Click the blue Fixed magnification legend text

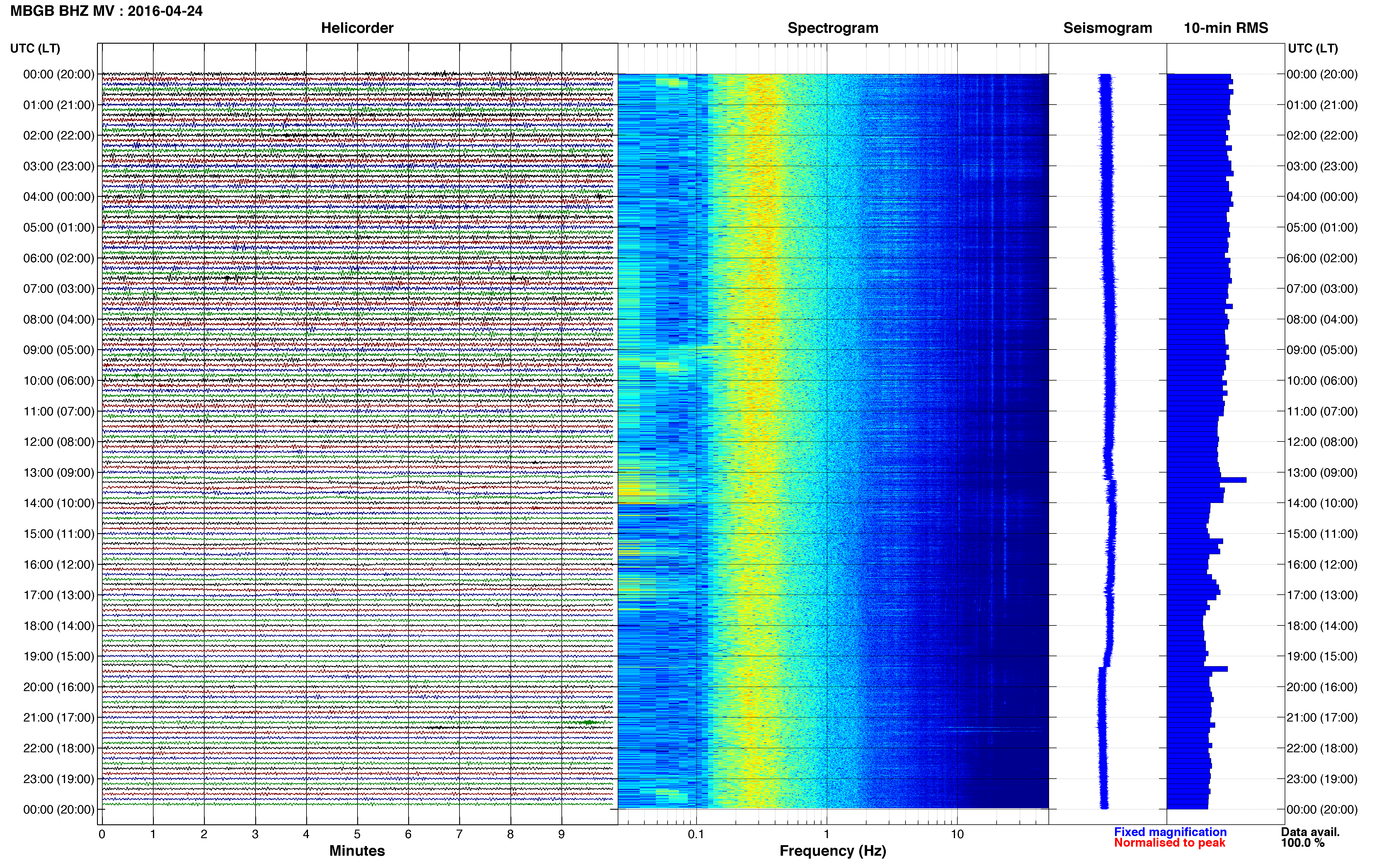tap(1170, 832)
